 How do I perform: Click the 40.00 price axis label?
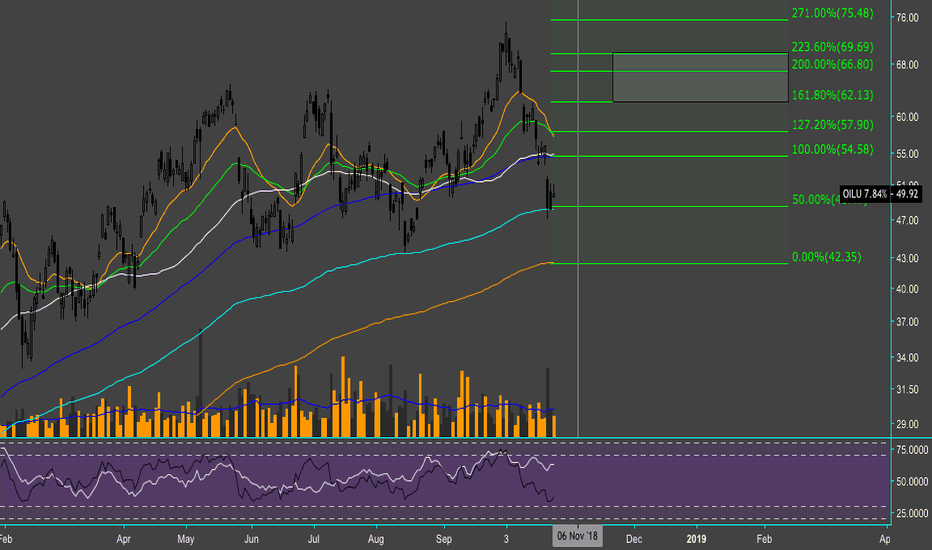coord(907,289)
